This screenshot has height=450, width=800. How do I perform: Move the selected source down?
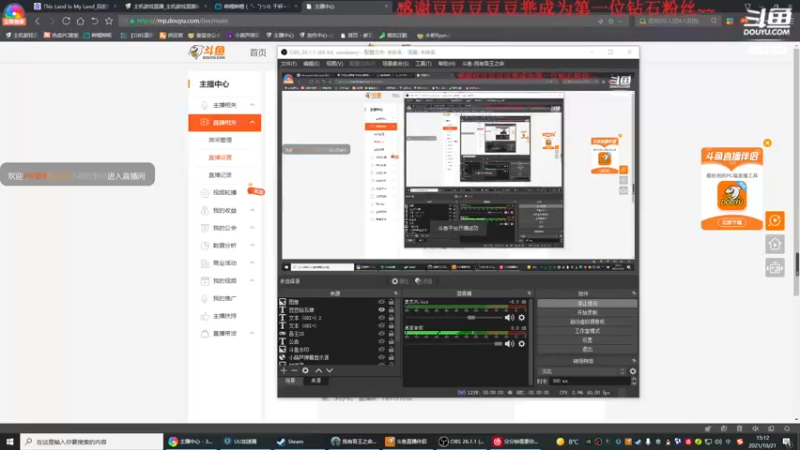330,370
